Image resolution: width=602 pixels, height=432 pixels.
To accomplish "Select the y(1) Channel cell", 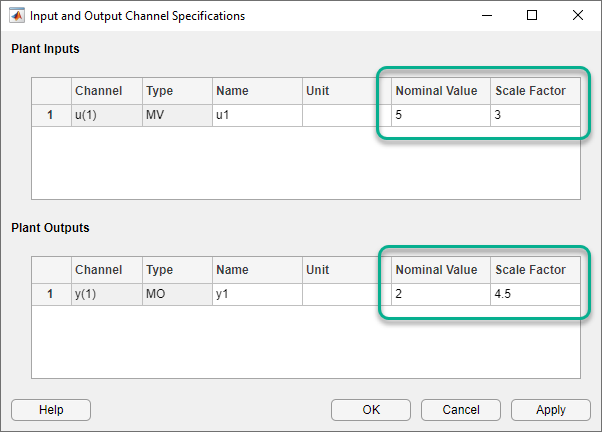I will coord(106,294).
